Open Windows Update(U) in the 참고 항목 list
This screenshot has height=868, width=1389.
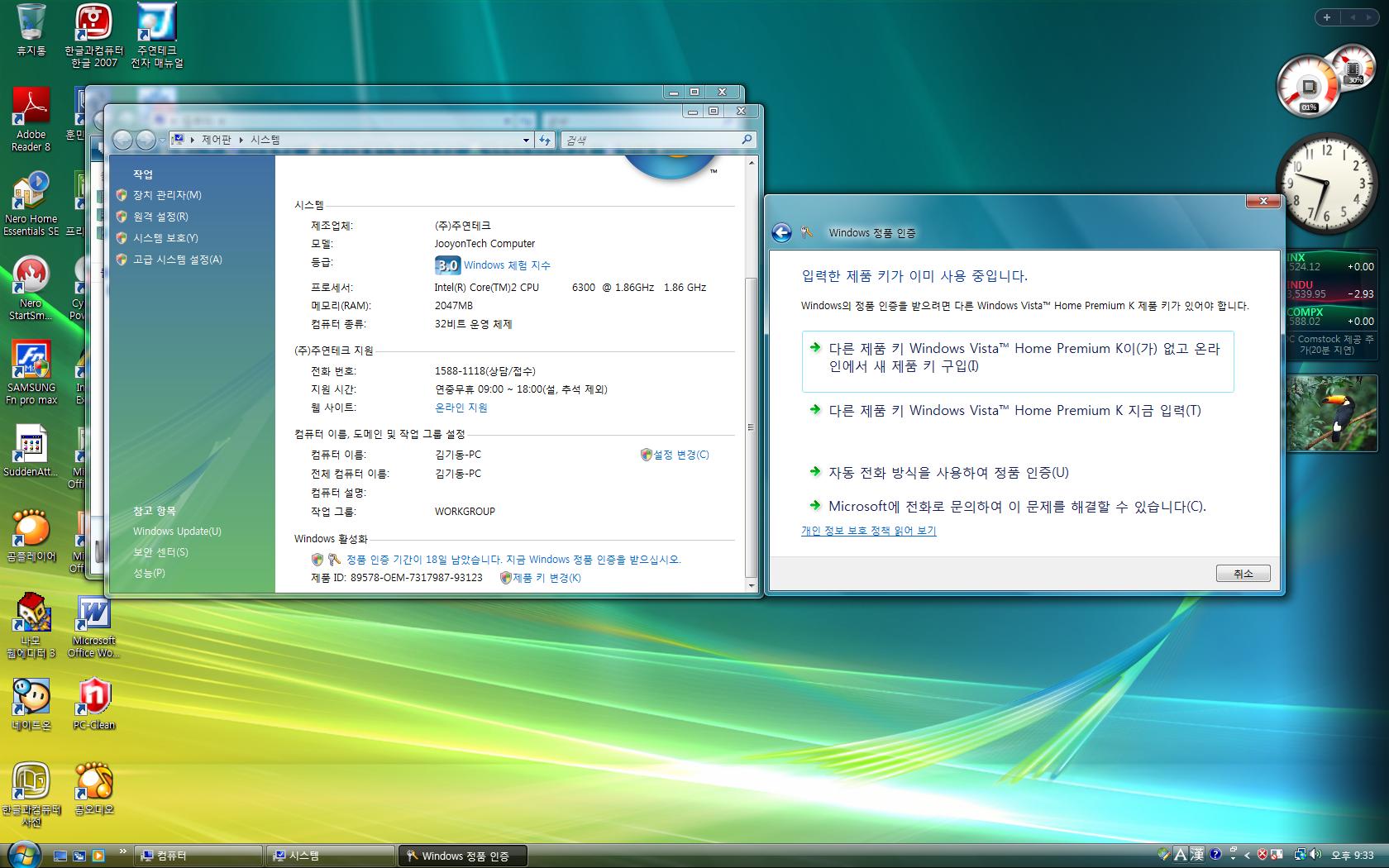tap(177, 532)
